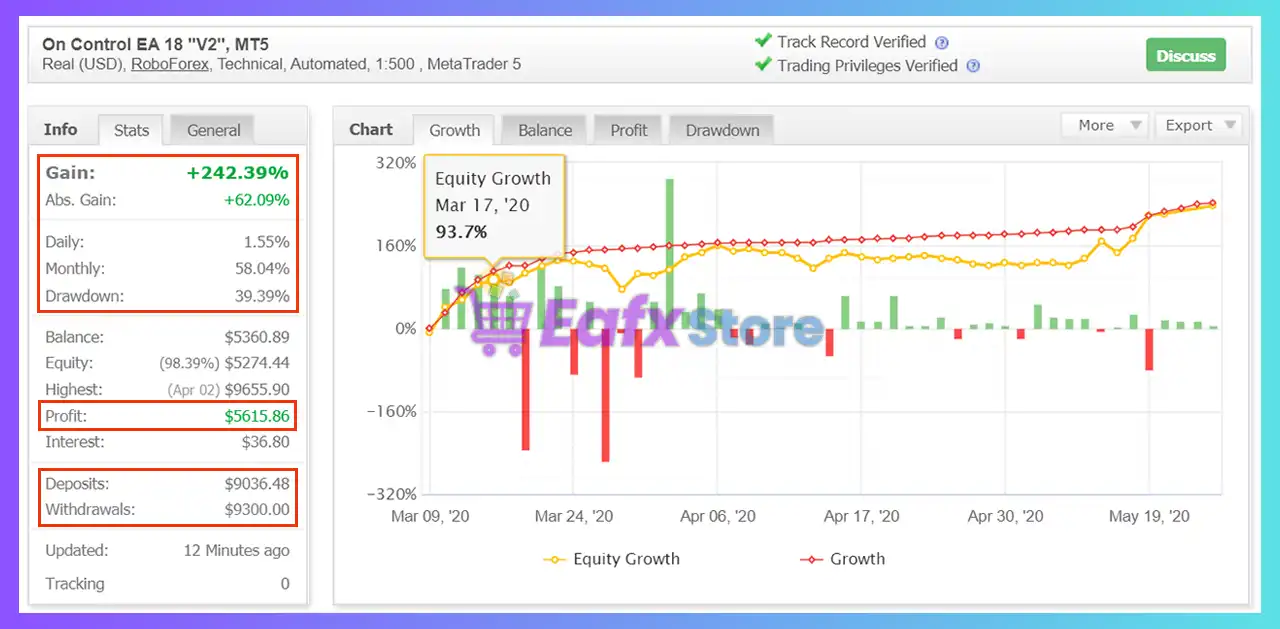Click the Apr 06, '20 axis label
The height and width of the screenshot is (629, 1280).
tap(718, 516)
